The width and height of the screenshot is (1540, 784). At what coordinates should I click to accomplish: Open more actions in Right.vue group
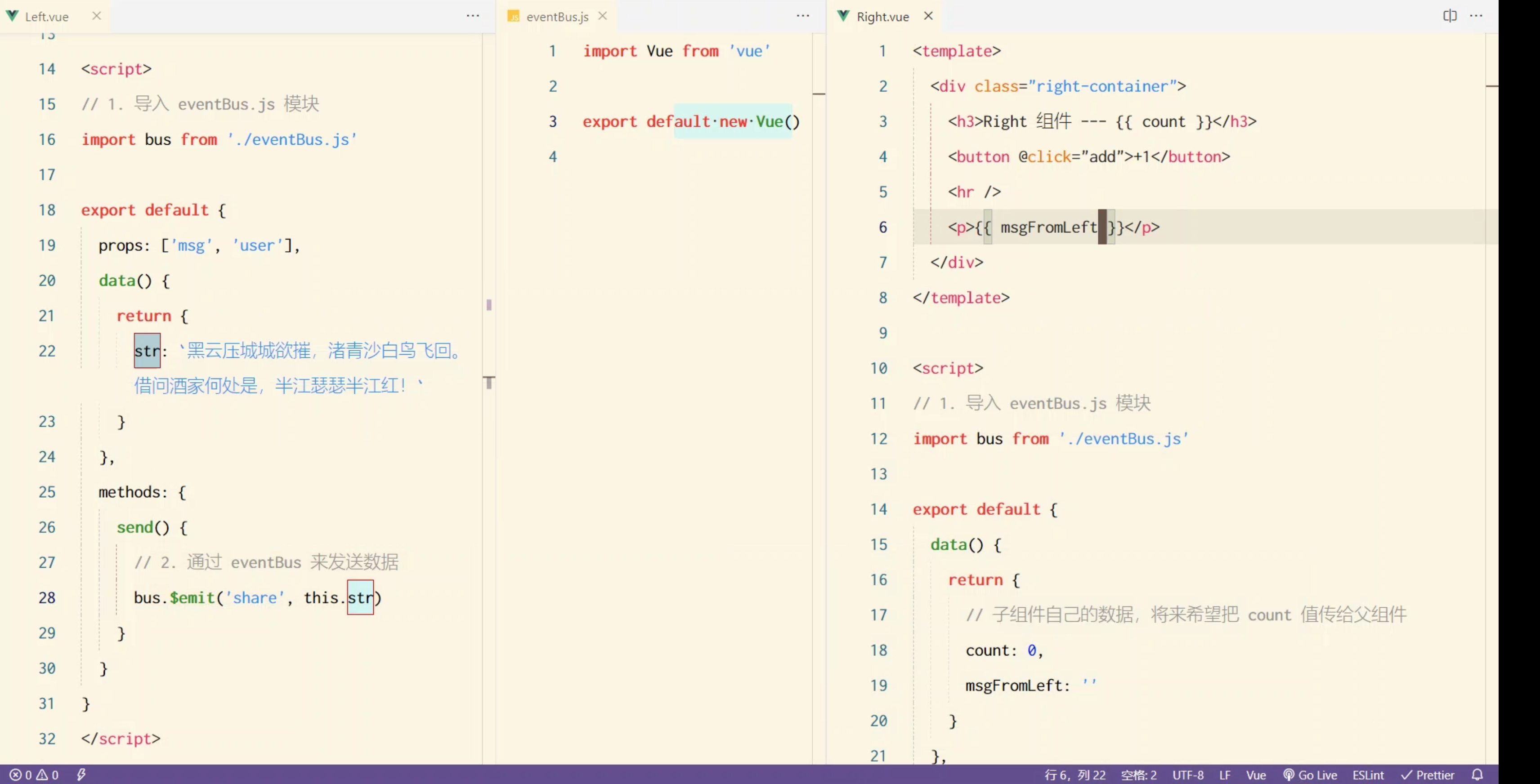click(1476, 16)
